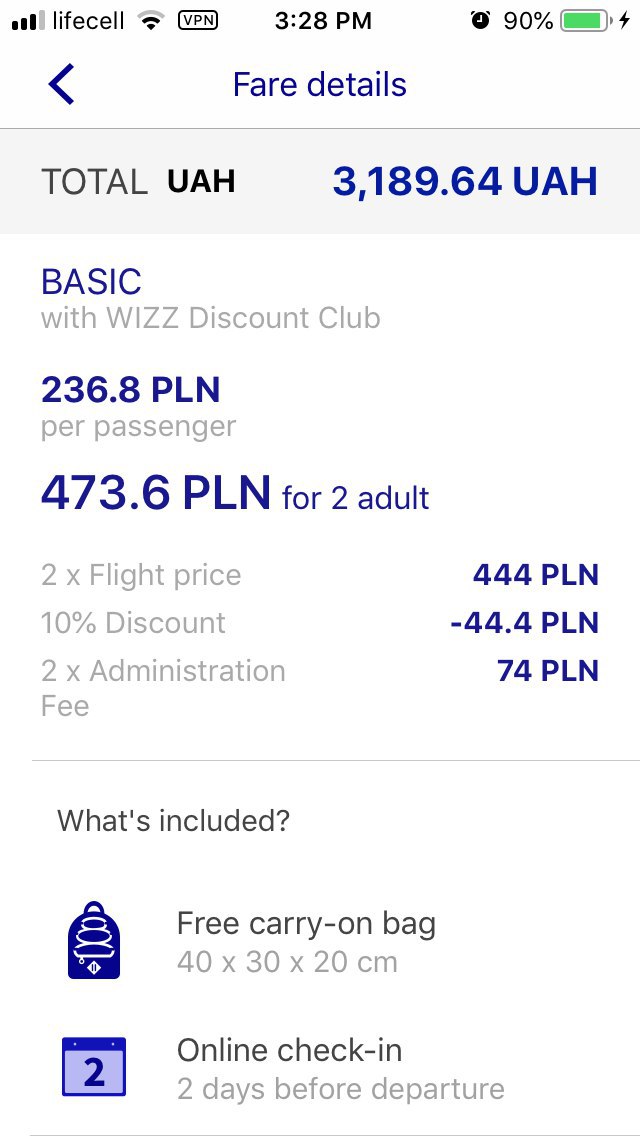Tap the back arrow icon

coord(61,85)
